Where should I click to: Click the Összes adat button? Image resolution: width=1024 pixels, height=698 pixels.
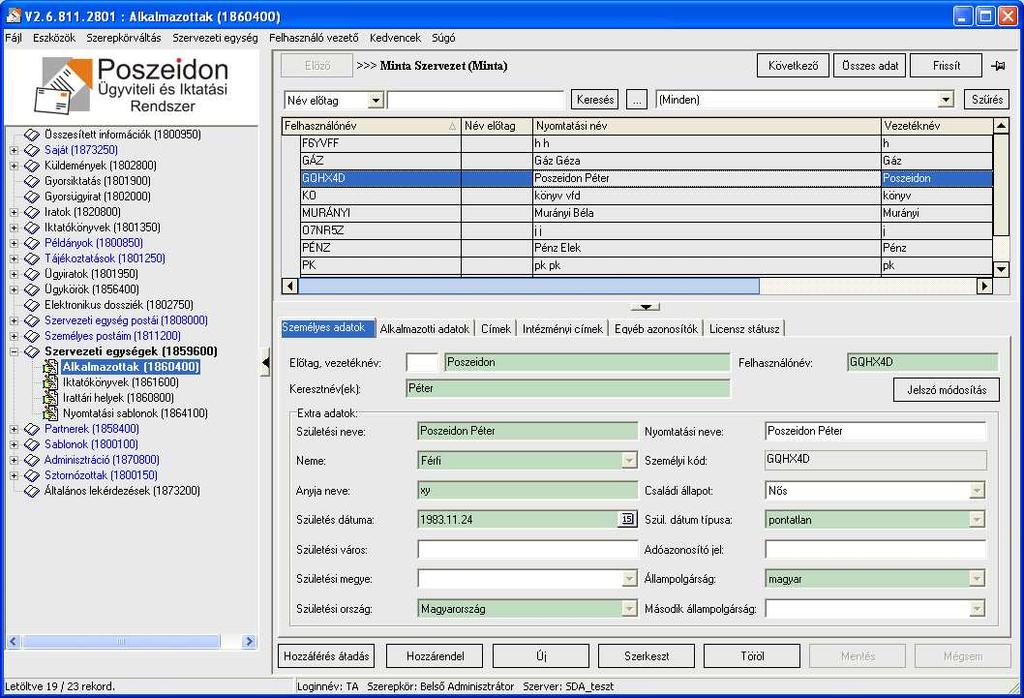870,65
